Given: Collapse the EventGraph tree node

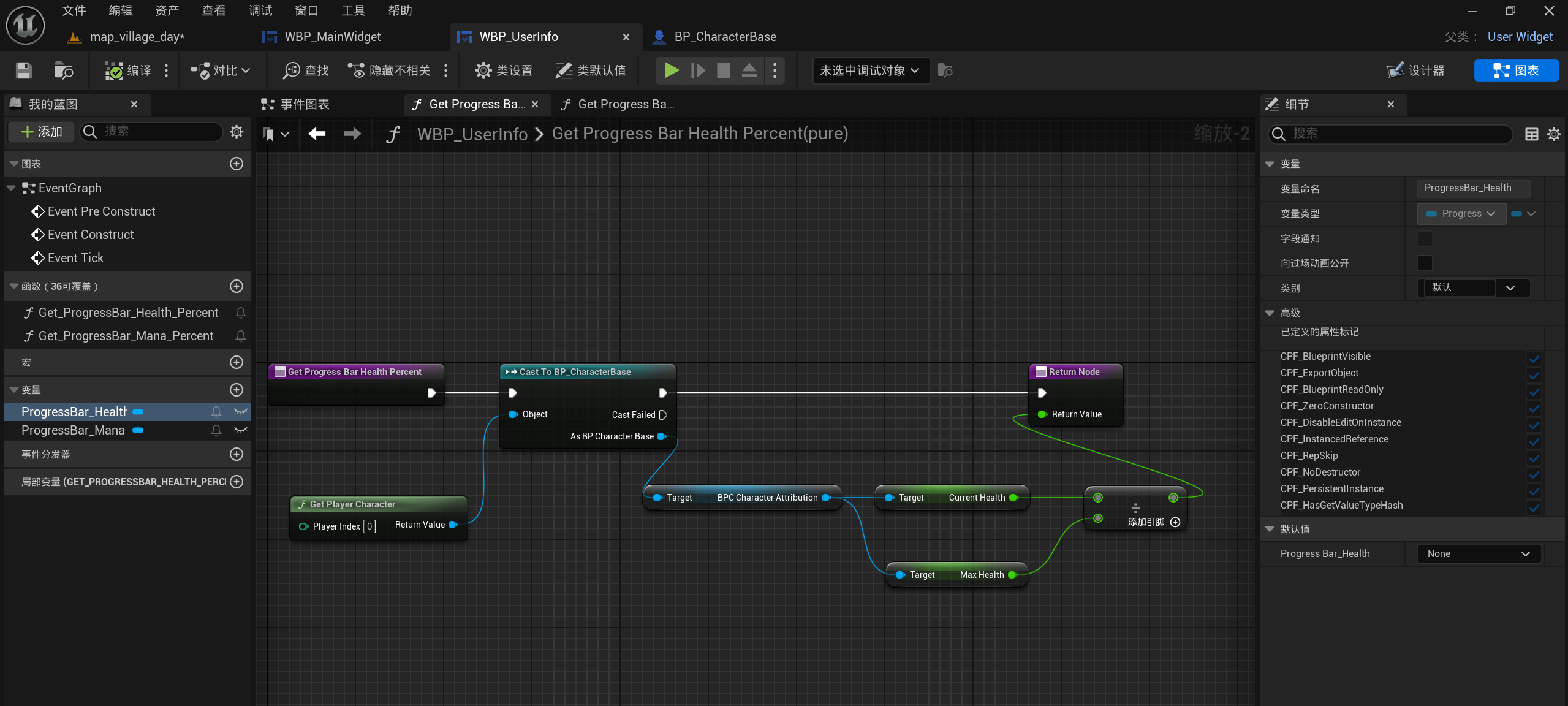Looking at the screenshot, I should [11, 188].
